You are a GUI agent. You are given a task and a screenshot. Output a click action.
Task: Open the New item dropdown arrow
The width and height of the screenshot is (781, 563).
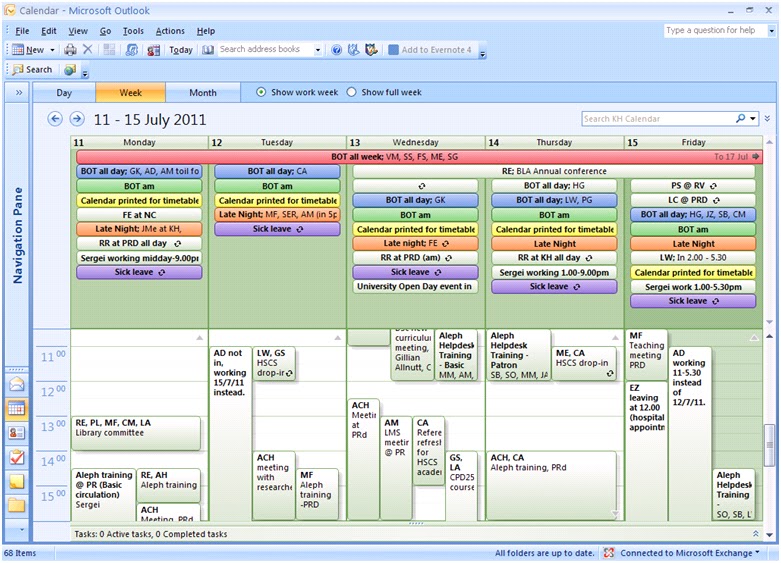(x=52, y=50)
